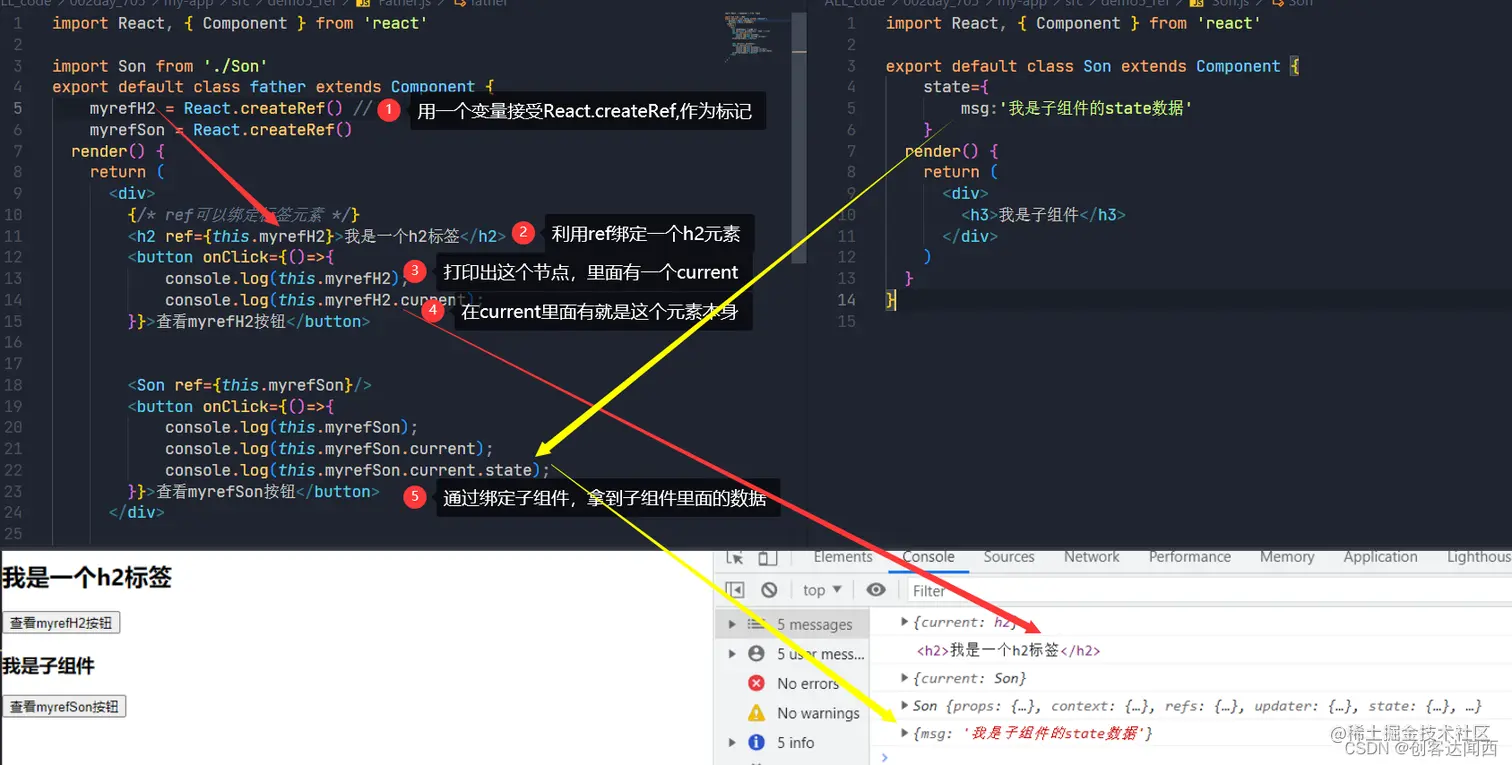Click the <Son ref={this.myrefSon}/> code line

(249, 385)
